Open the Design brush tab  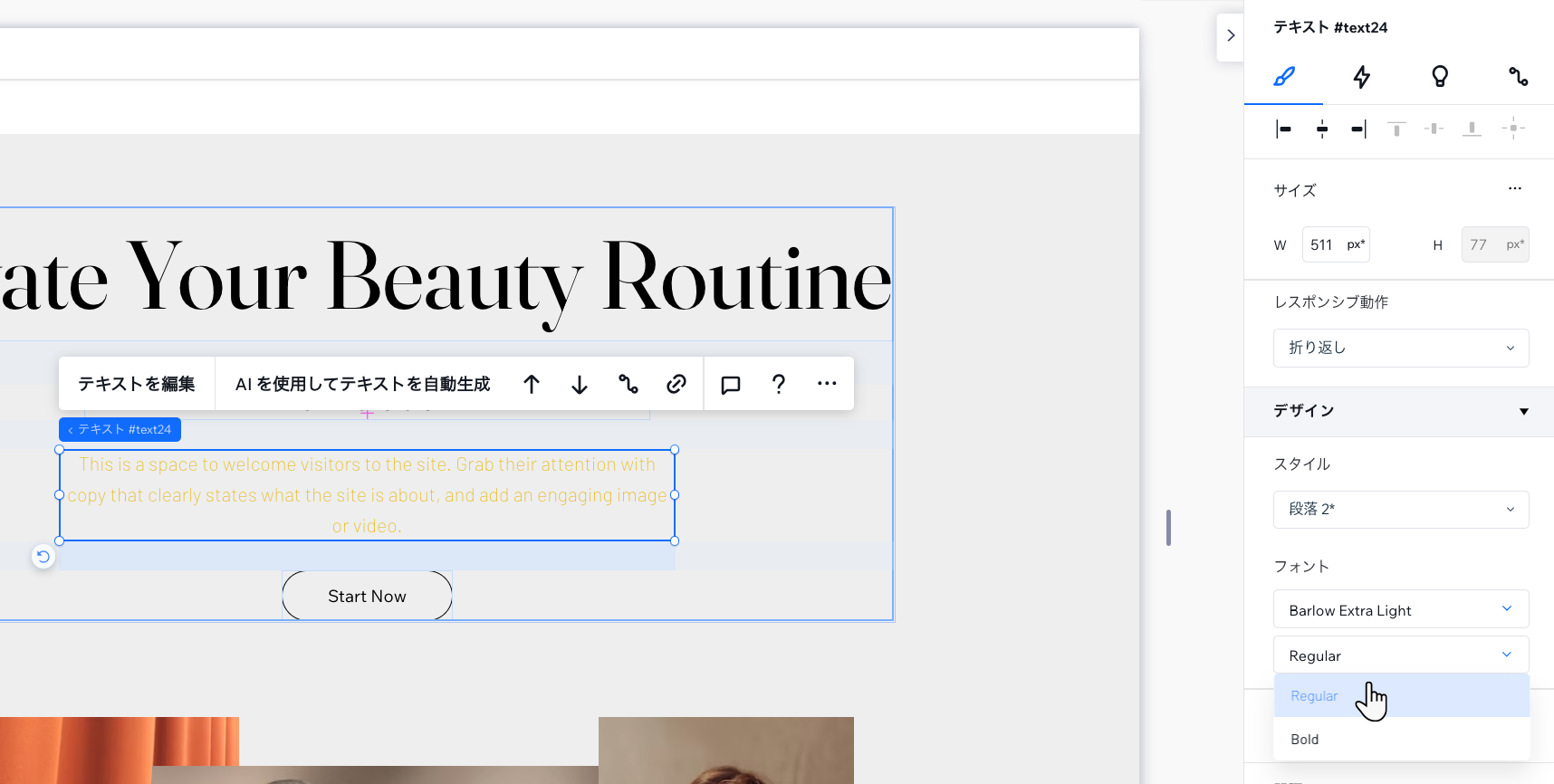pos(1283,77)
